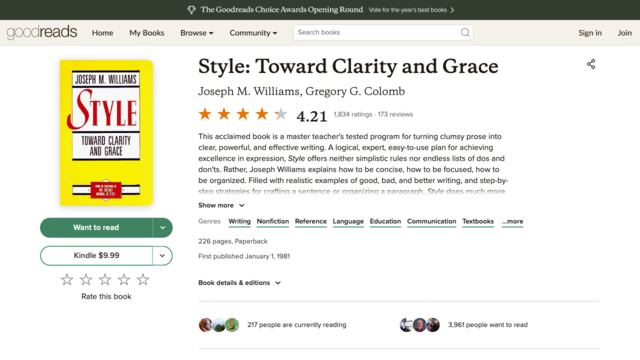Open the Reference genre
Screen dimensions: 640x360
tap(311, 221)
